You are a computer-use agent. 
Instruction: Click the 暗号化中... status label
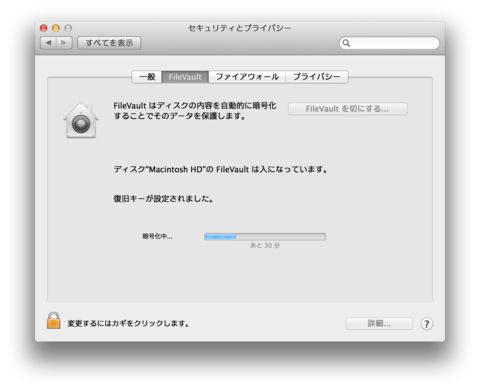[158, 237]
